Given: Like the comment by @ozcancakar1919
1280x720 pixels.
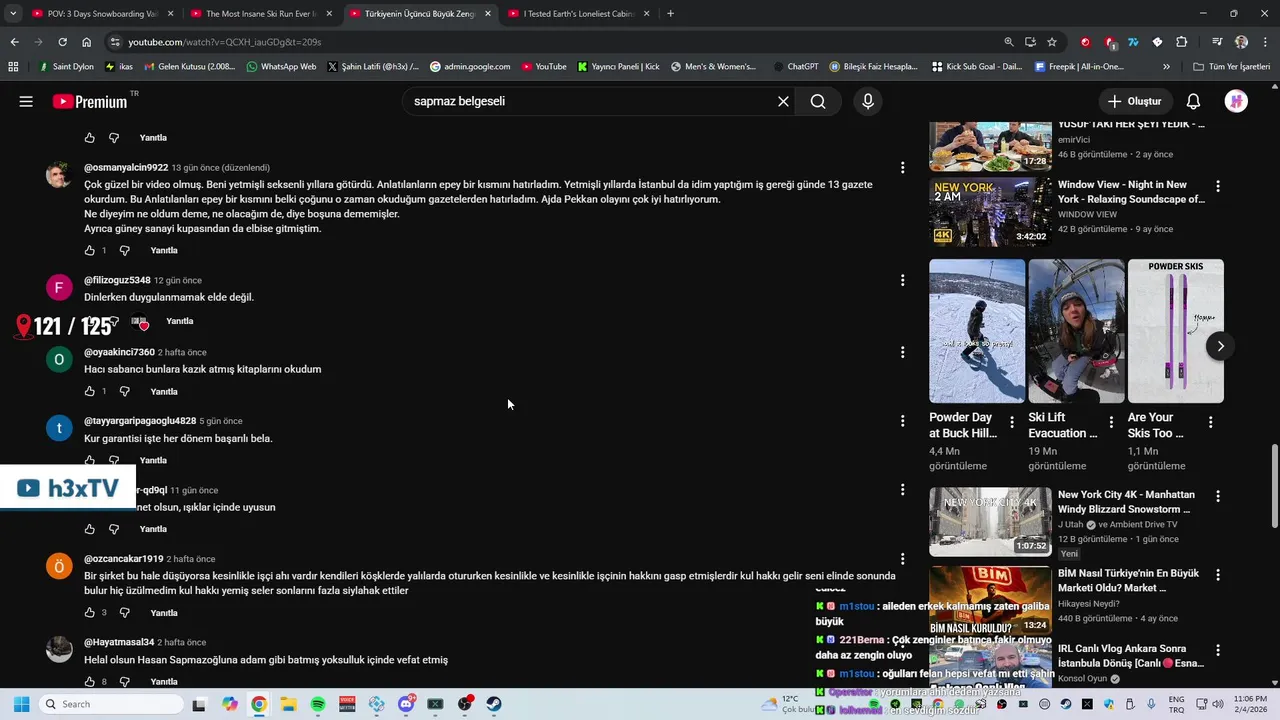Looking at the screenshot, I should click(90, 612).
